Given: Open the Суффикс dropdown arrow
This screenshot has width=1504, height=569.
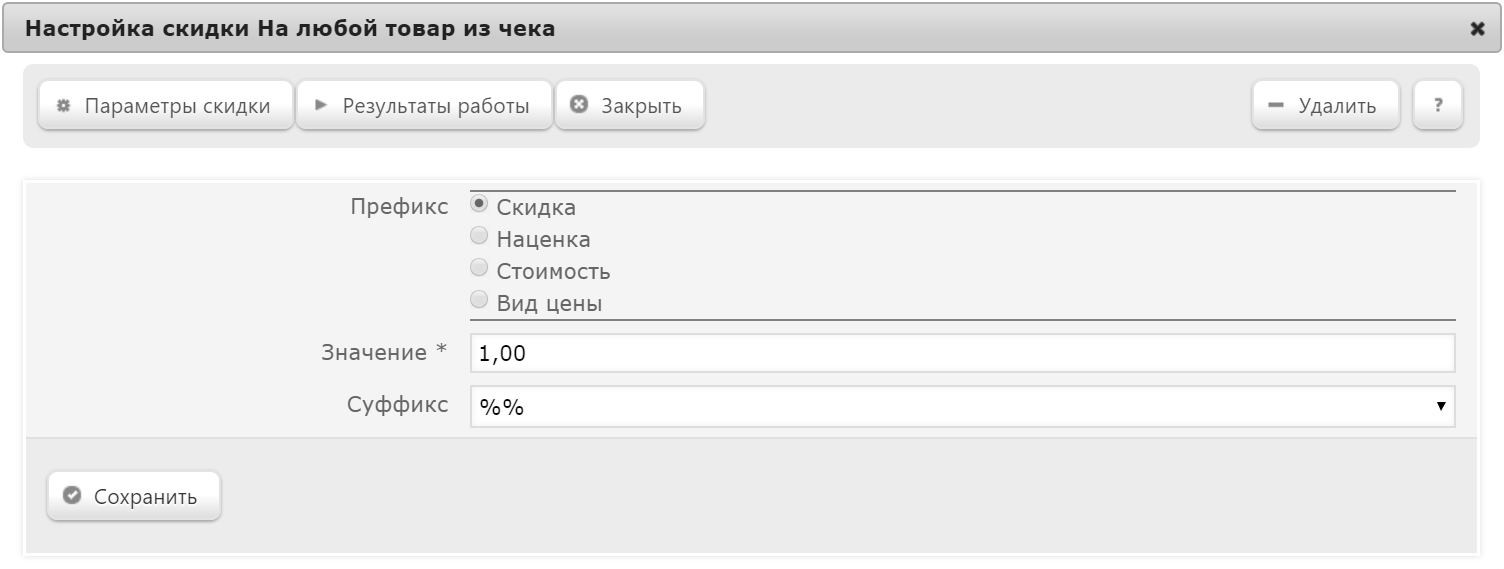Looking at the screenshot, I should 1441,406.
